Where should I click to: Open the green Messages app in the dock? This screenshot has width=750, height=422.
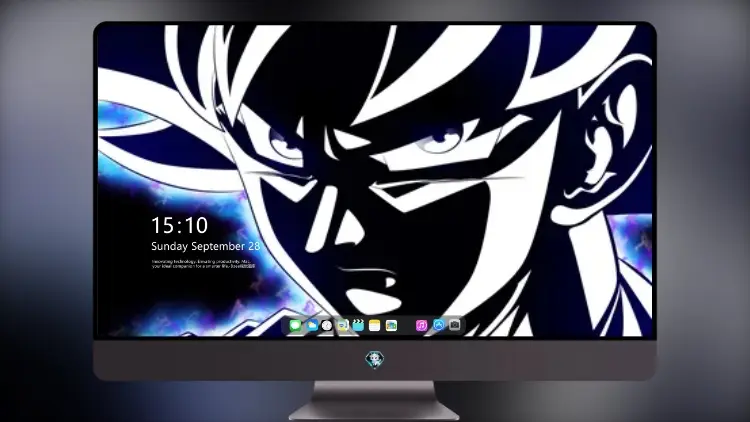click(x=296, y=326)
